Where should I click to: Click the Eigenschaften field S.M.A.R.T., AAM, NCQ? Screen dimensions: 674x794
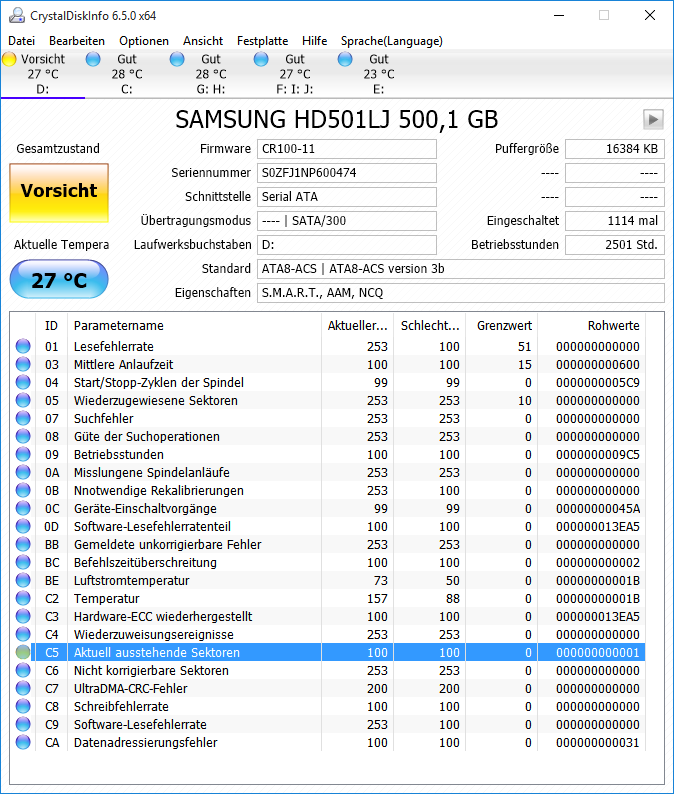(461, 293)
